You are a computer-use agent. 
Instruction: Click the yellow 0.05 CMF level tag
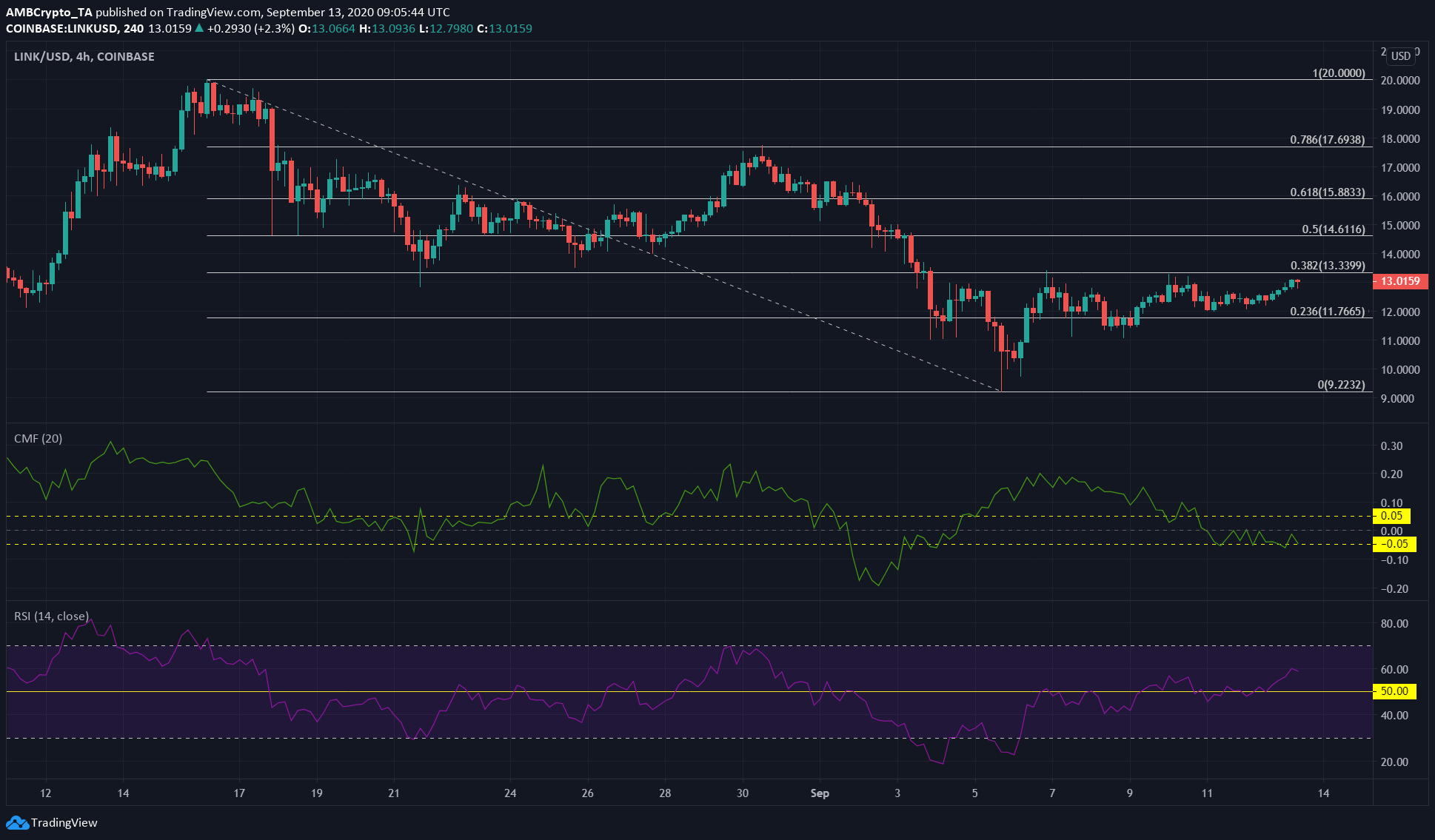pos(1392,516)
